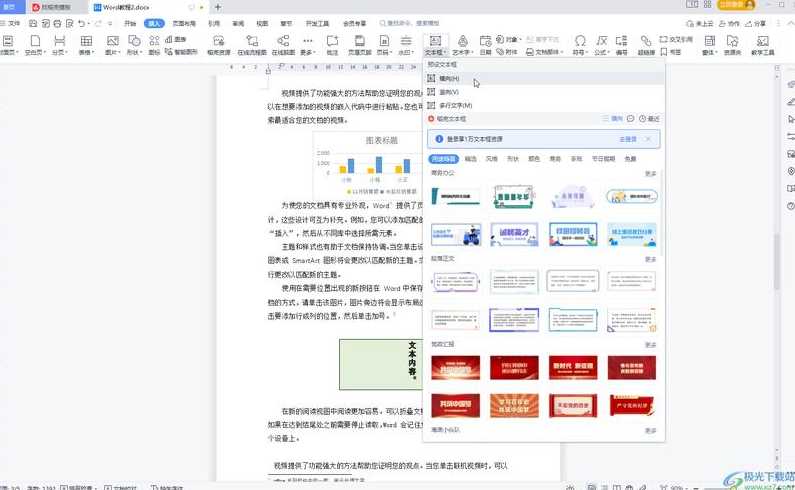Expand the symbol dropdown arrow
The height and width of the screenshot is (490, 795).
(x=586, y=52)
